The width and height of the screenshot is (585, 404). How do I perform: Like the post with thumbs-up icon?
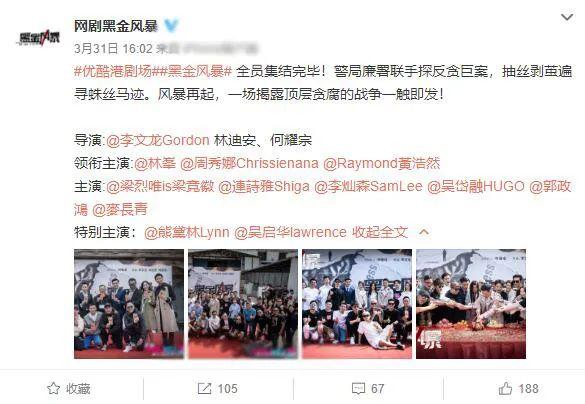pos(505,388)
